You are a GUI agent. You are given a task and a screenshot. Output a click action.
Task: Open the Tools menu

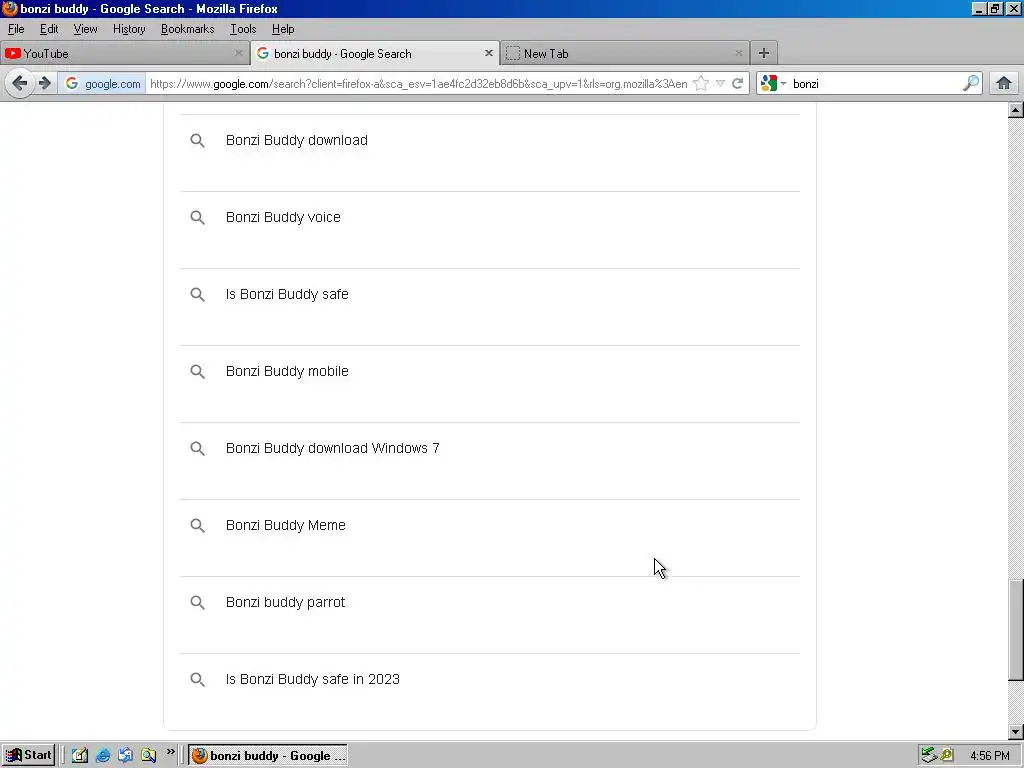(x=243, y=29)
